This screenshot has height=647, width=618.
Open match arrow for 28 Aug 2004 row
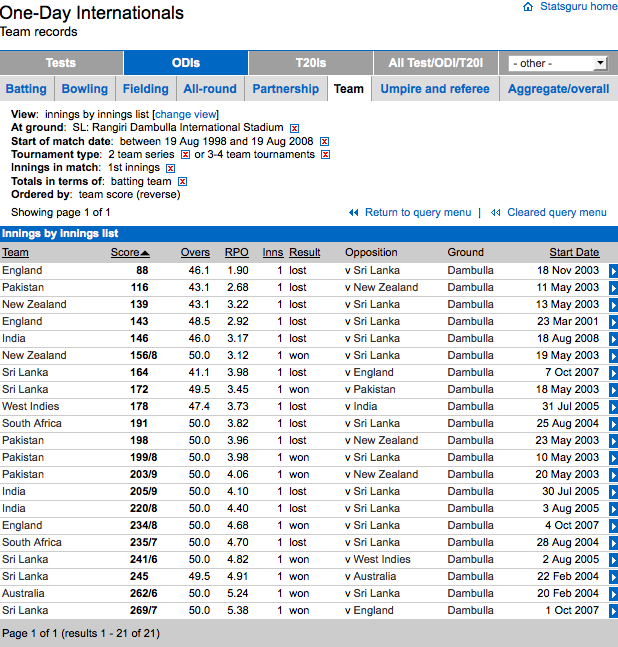613,543
